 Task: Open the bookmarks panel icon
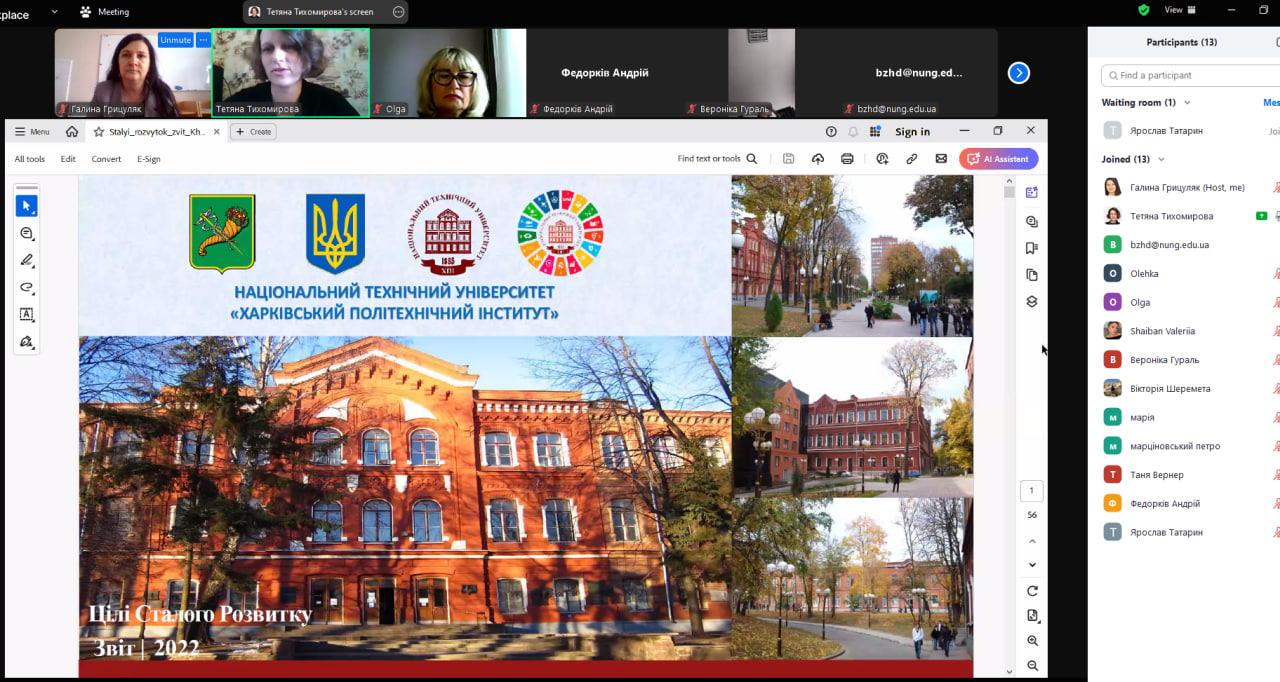coord(1032,248)
